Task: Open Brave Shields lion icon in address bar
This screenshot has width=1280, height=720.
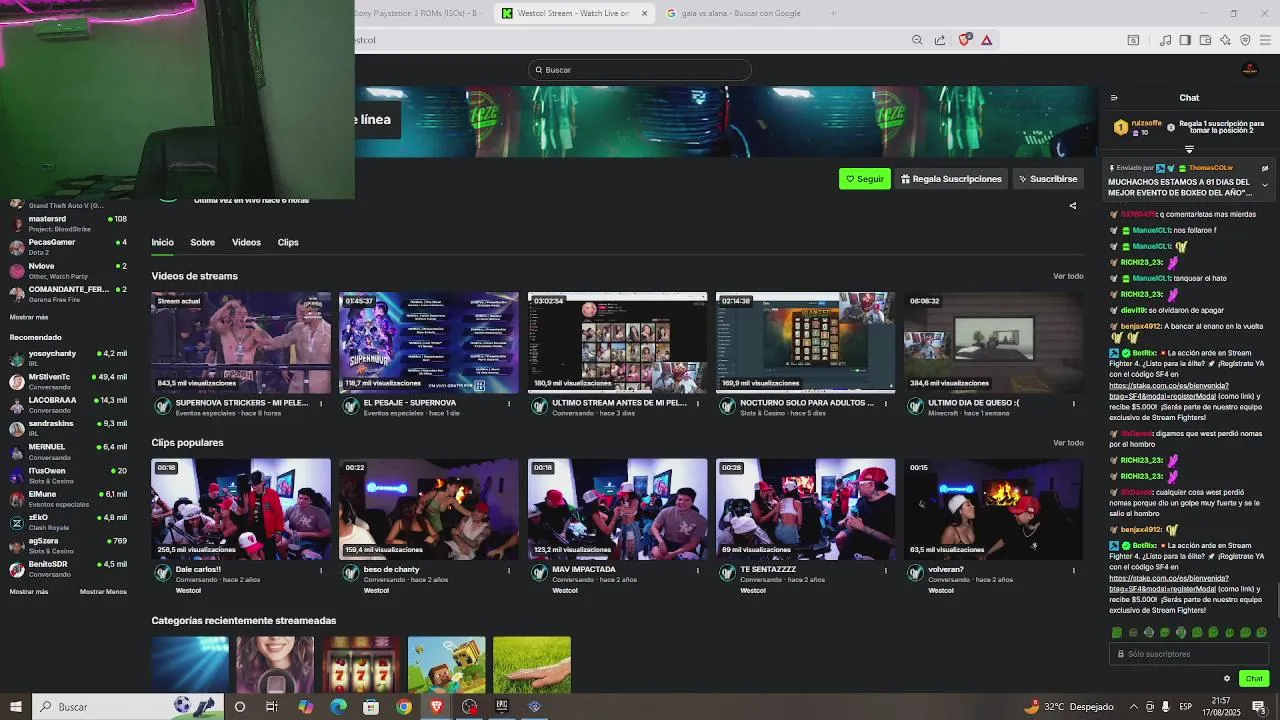Action: click(964, 40)
